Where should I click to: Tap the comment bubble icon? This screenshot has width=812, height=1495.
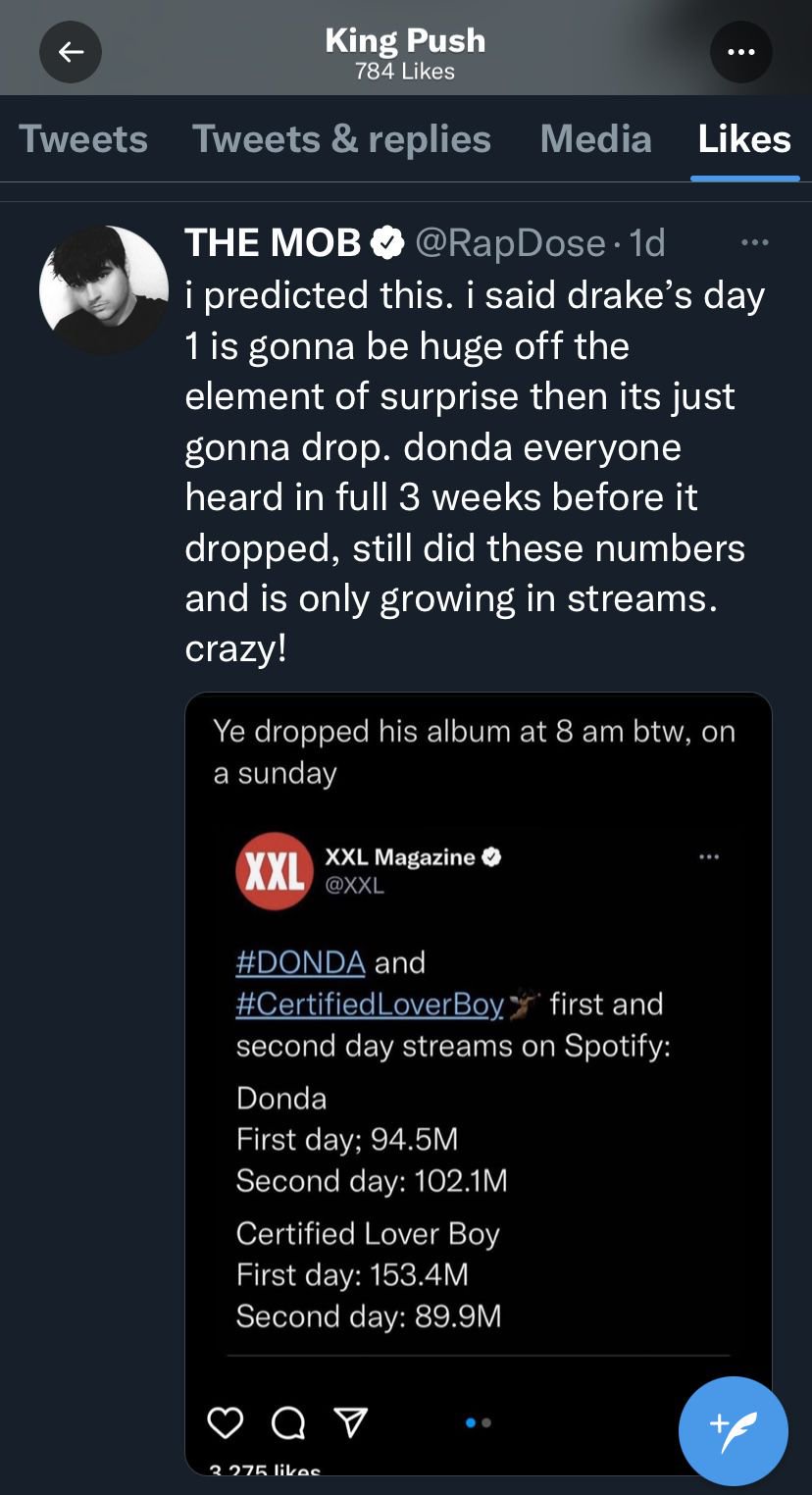286,1422
